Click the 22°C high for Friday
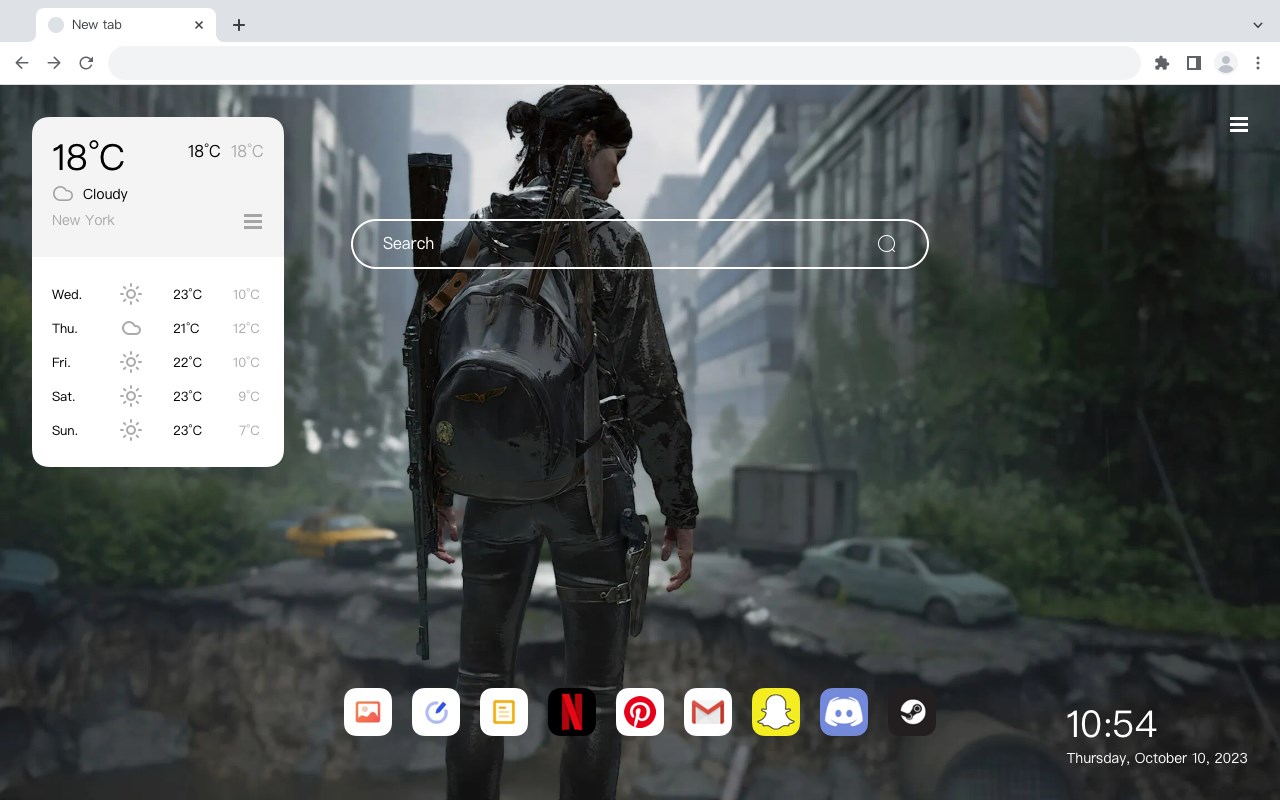1280x800 pixels. pyautogui.click(x=187, y=362)
